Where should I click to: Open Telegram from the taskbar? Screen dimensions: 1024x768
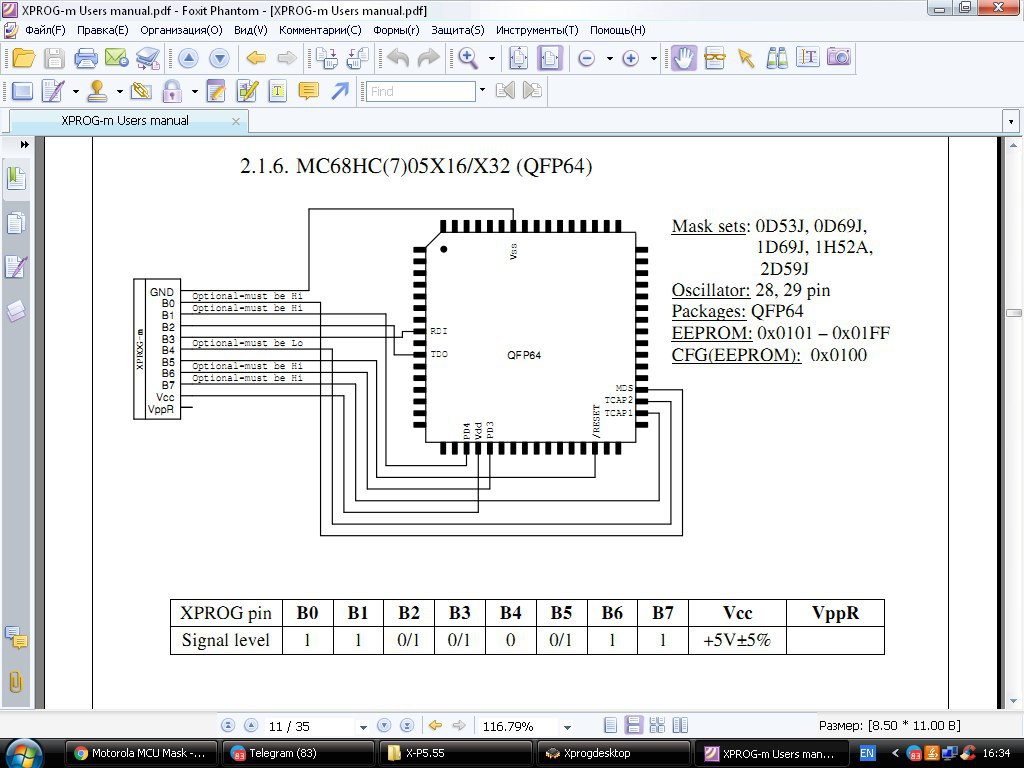click(296, 753)
